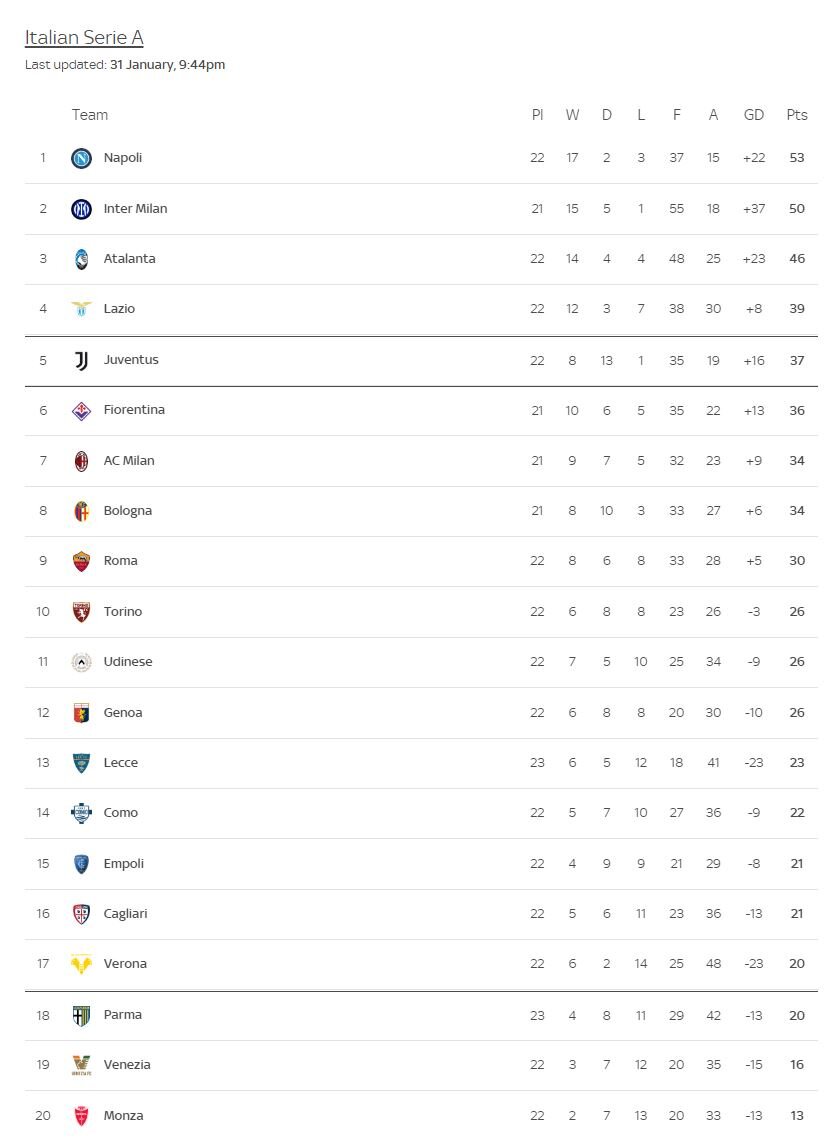Click the Parma club crest

pyautogui.click(x=81, y=1015)
